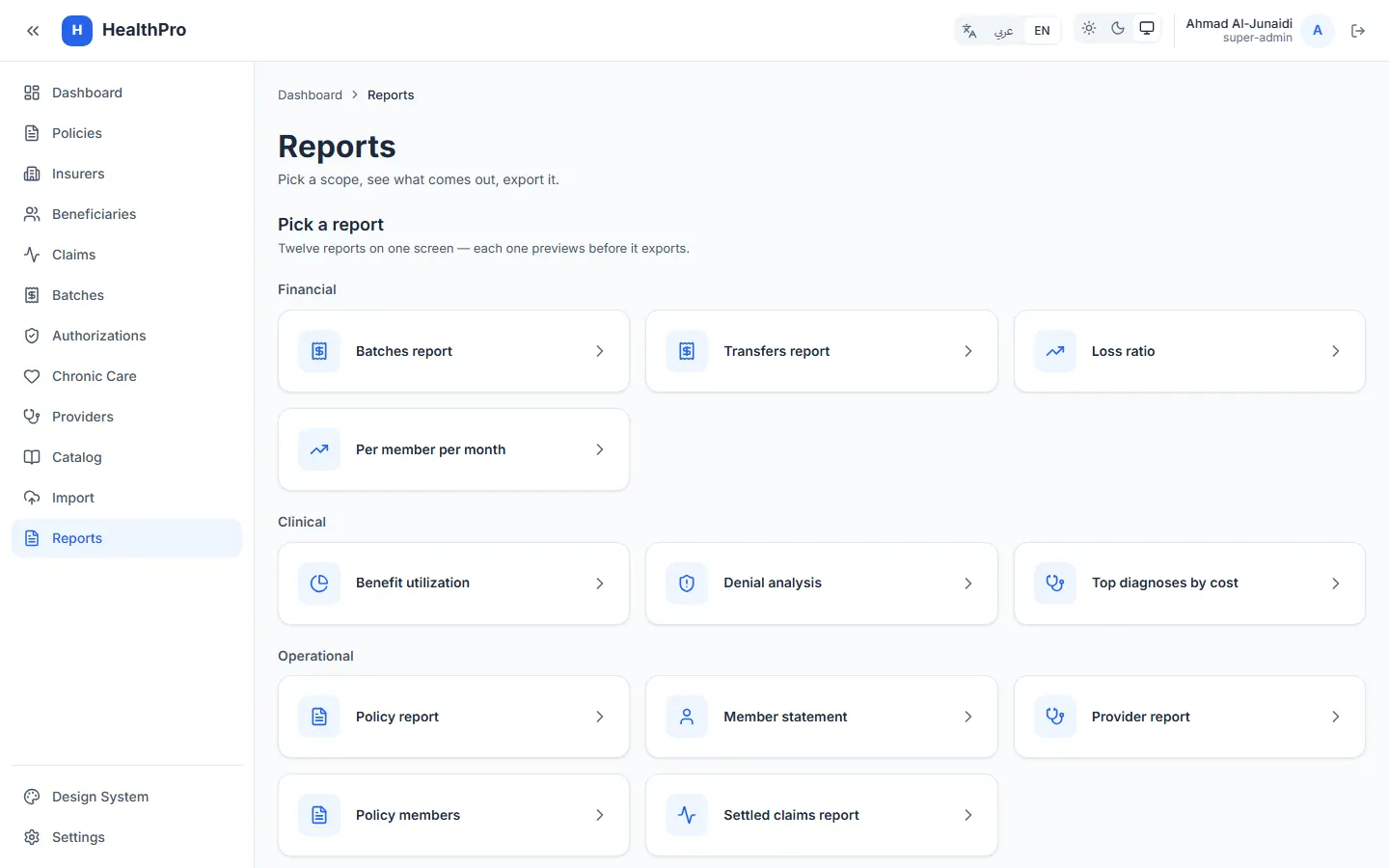Screen dimensions: 1389x868
Task: Open Design System in the sidebar
Action: click(x=126, y=797)
